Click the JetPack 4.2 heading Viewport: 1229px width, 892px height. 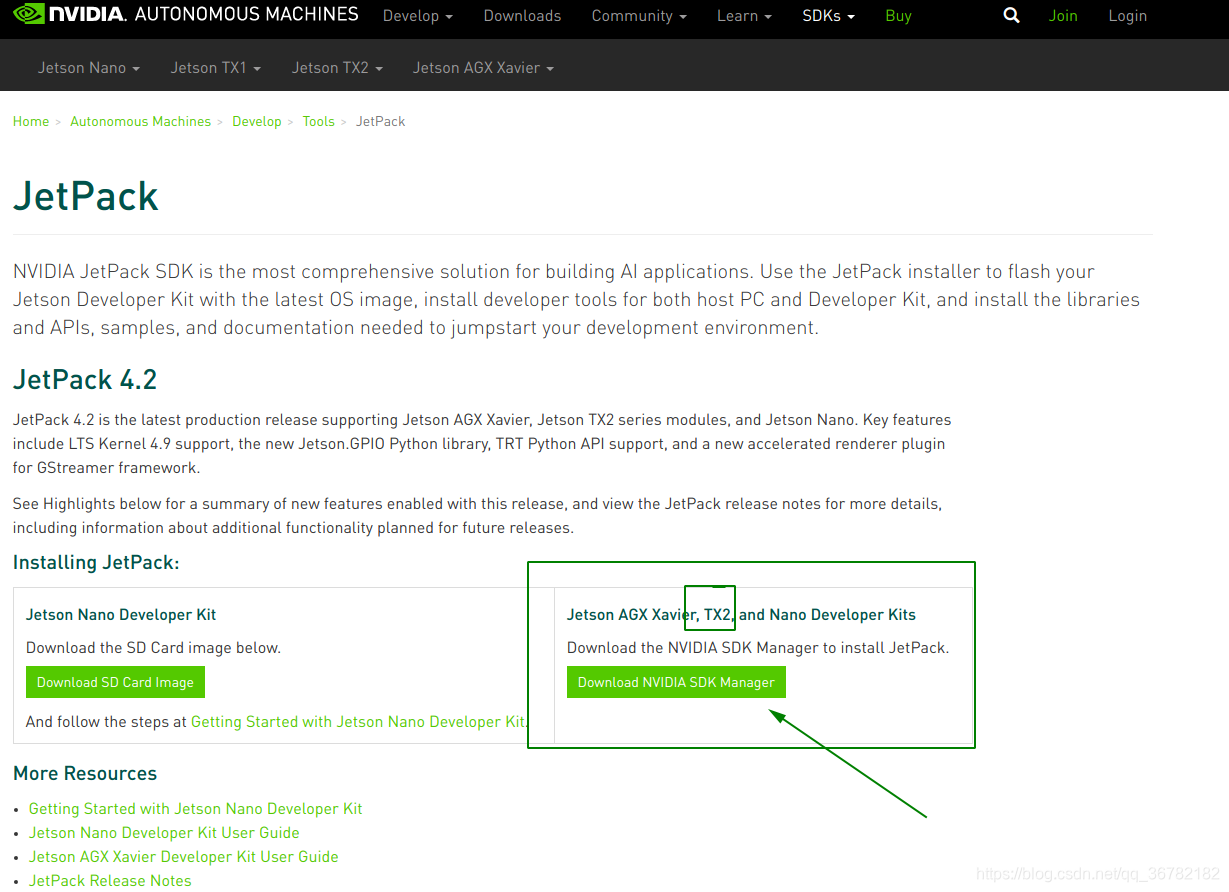pos(85,380)
